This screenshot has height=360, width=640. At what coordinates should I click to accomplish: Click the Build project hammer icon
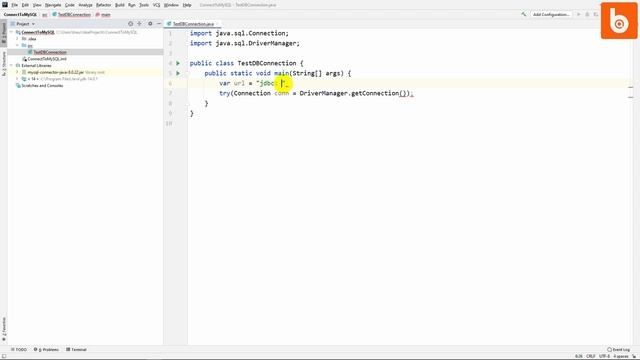pyautogui.click(x=524, y=14)
